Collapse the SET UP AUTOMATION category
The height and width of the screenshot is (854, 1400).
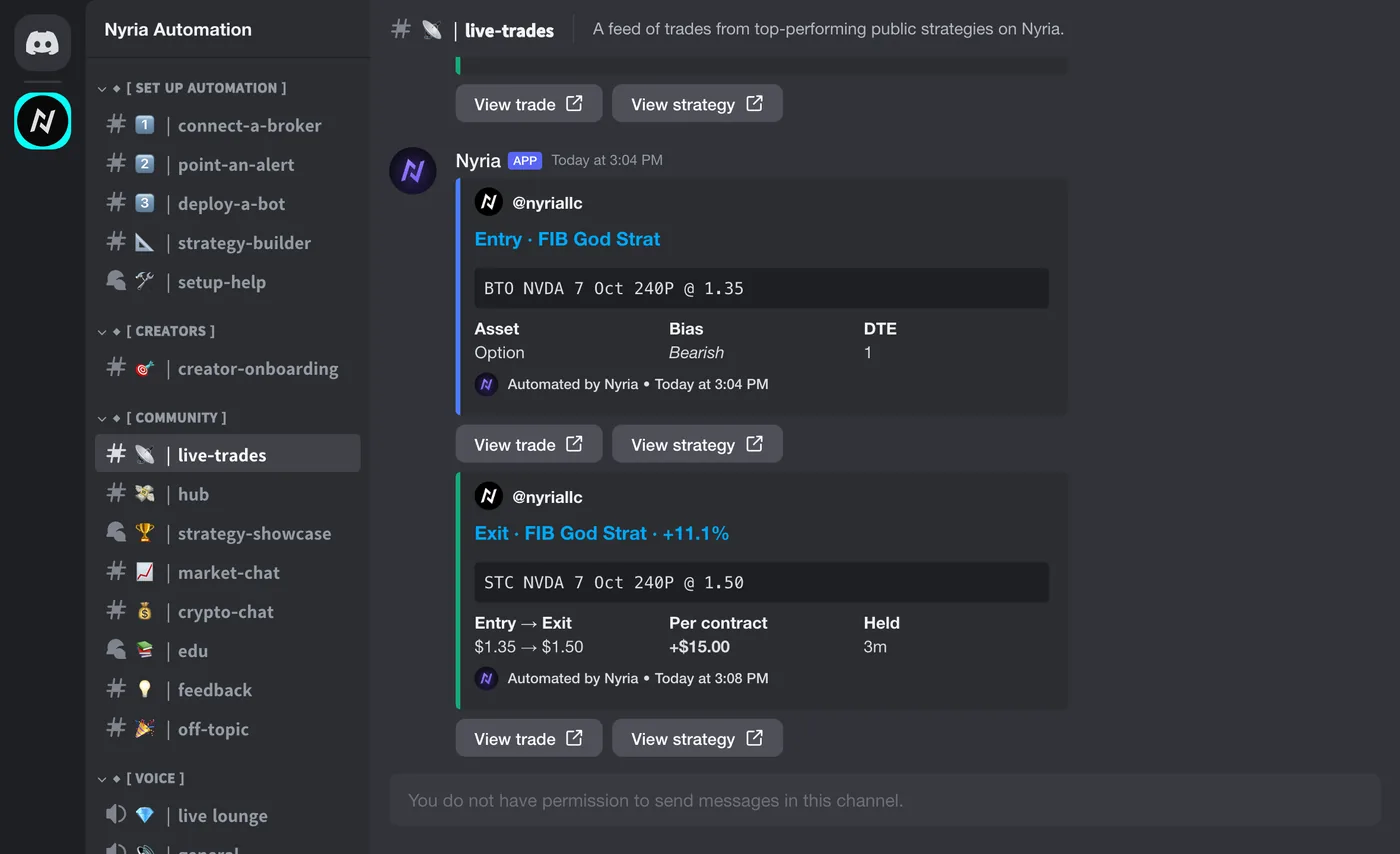coord(193,88)
